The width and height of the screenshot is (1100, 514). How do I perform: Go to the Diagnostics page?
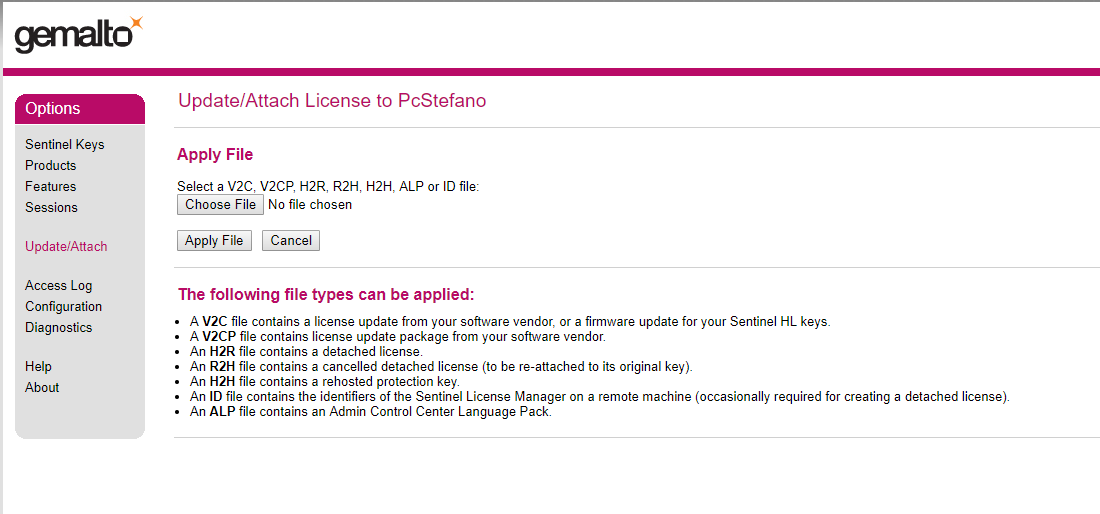click(x=58, y=327)
